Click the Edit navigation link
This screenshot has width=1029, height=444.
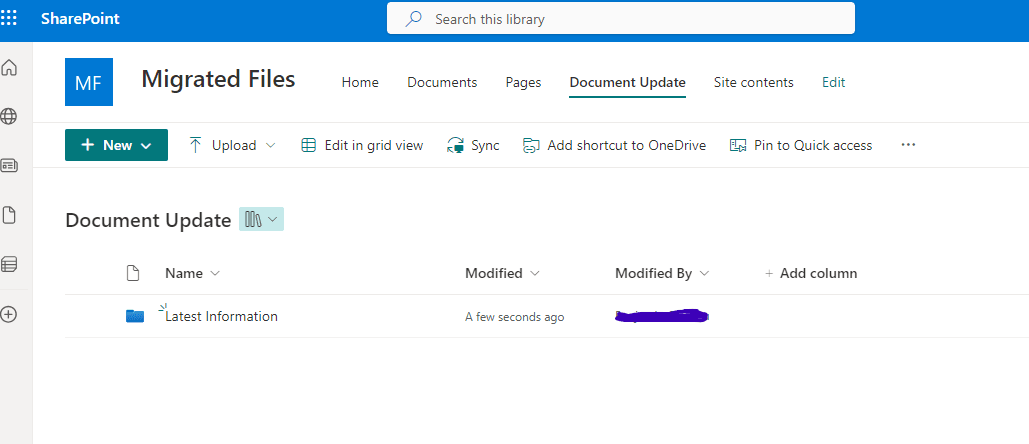[833, 83]
